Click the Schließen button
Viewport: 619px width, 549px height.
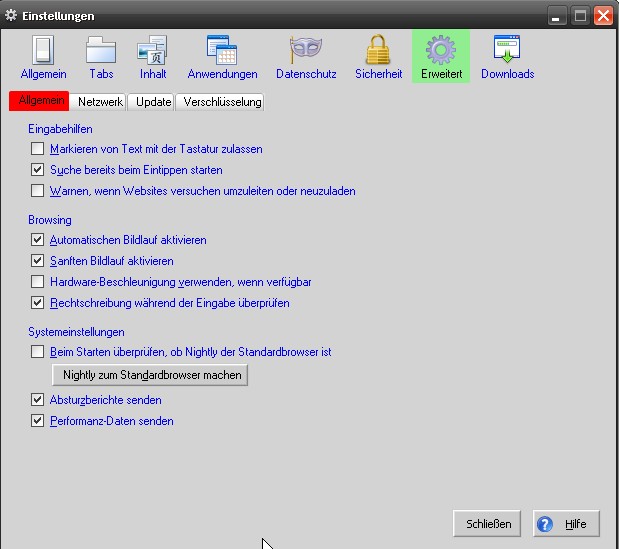pyautogui.click(x=487, y=524)
